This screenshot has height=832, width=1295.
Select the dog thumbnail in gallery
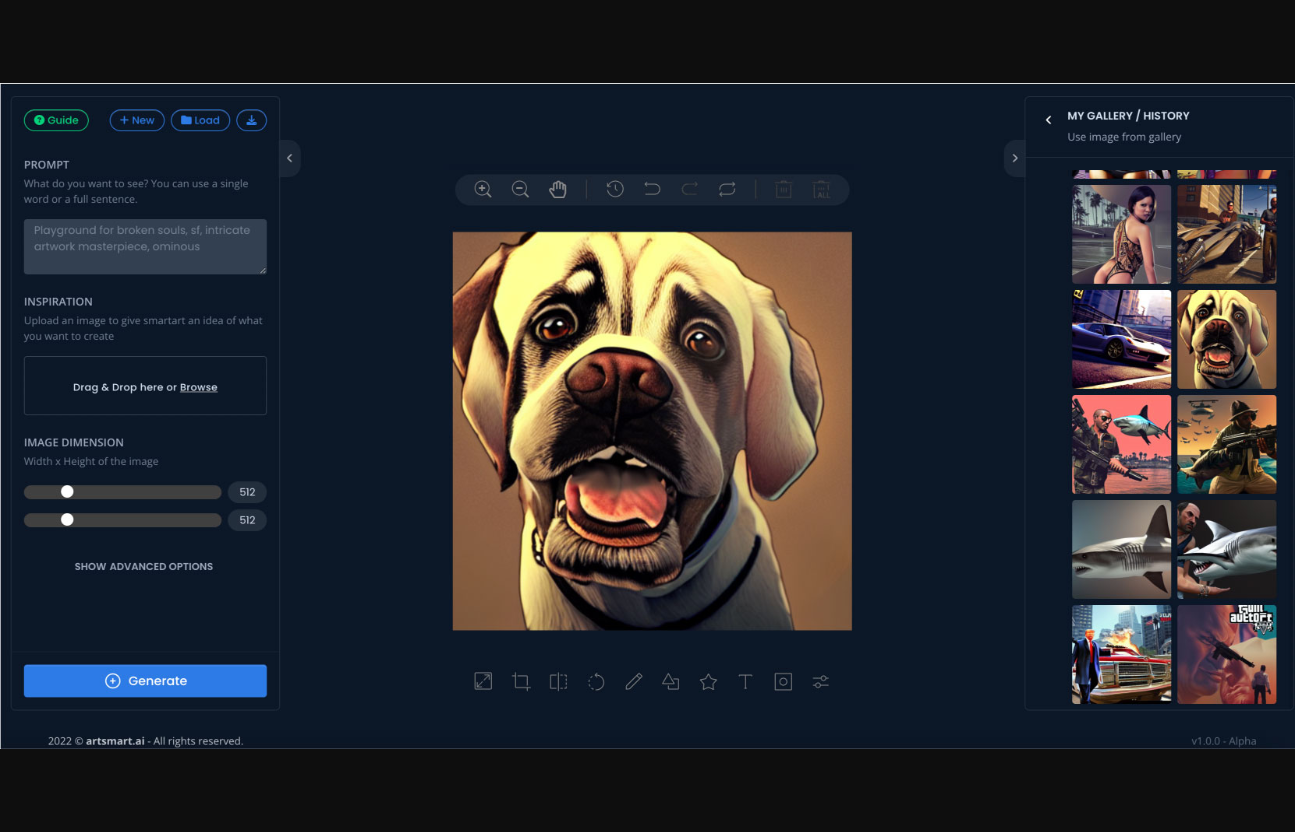click(x=1226, y=340)
